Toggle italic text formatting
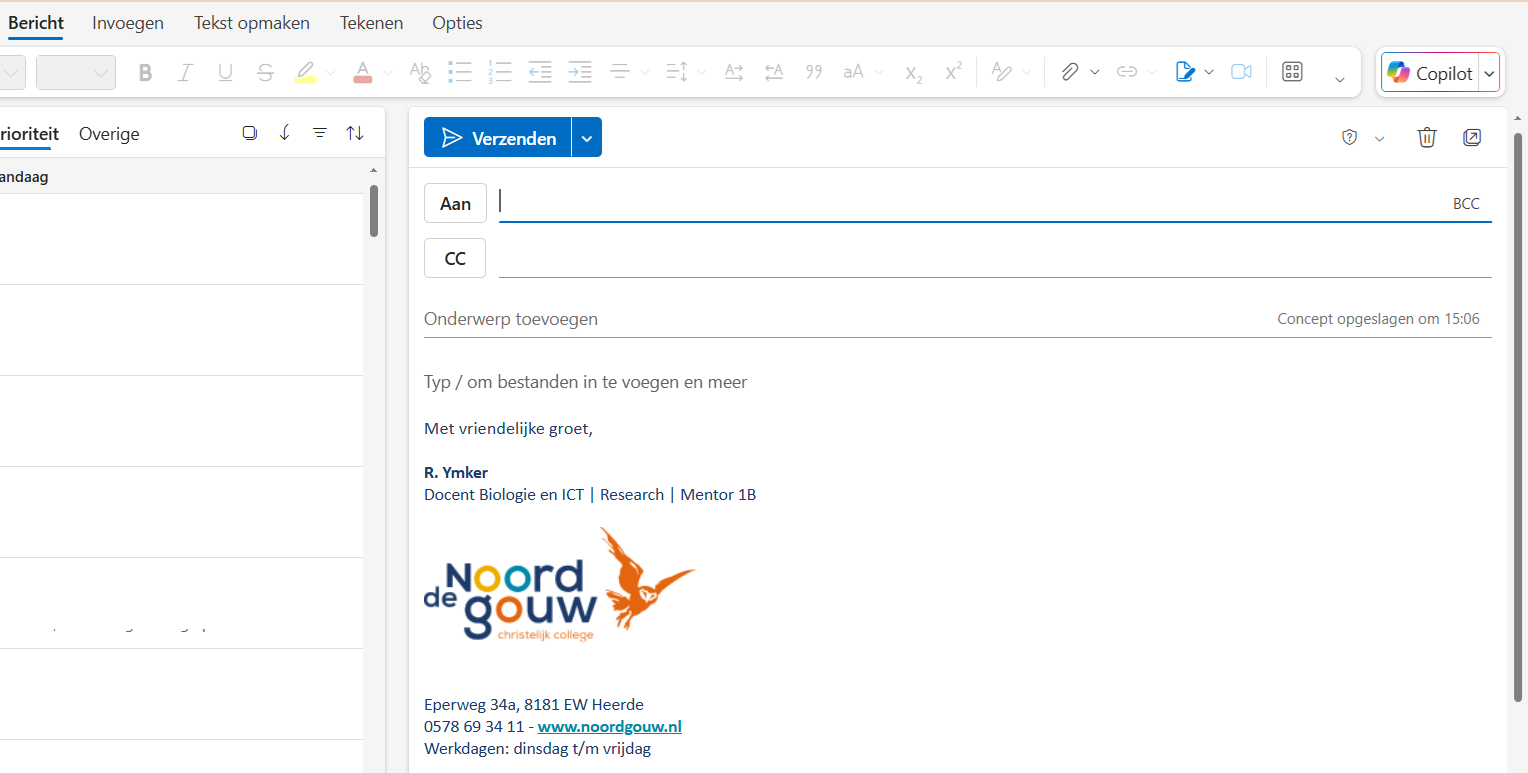Viewport: 1528px width, 773px height. pos(185,72)
